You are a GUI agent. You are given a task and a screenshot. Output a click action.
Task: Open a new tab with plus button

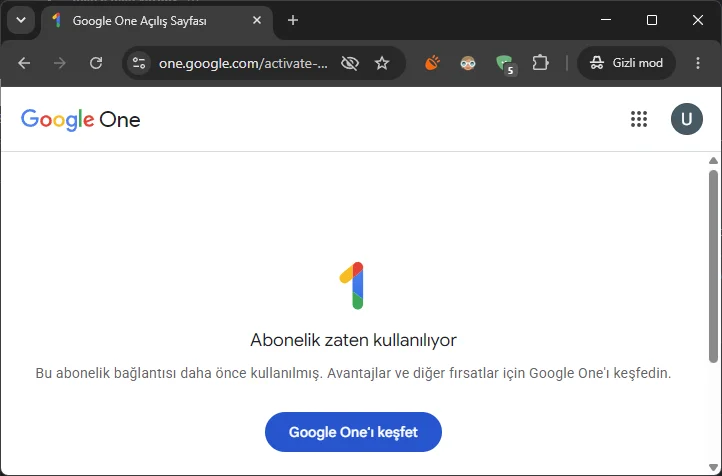click(293, 20)
